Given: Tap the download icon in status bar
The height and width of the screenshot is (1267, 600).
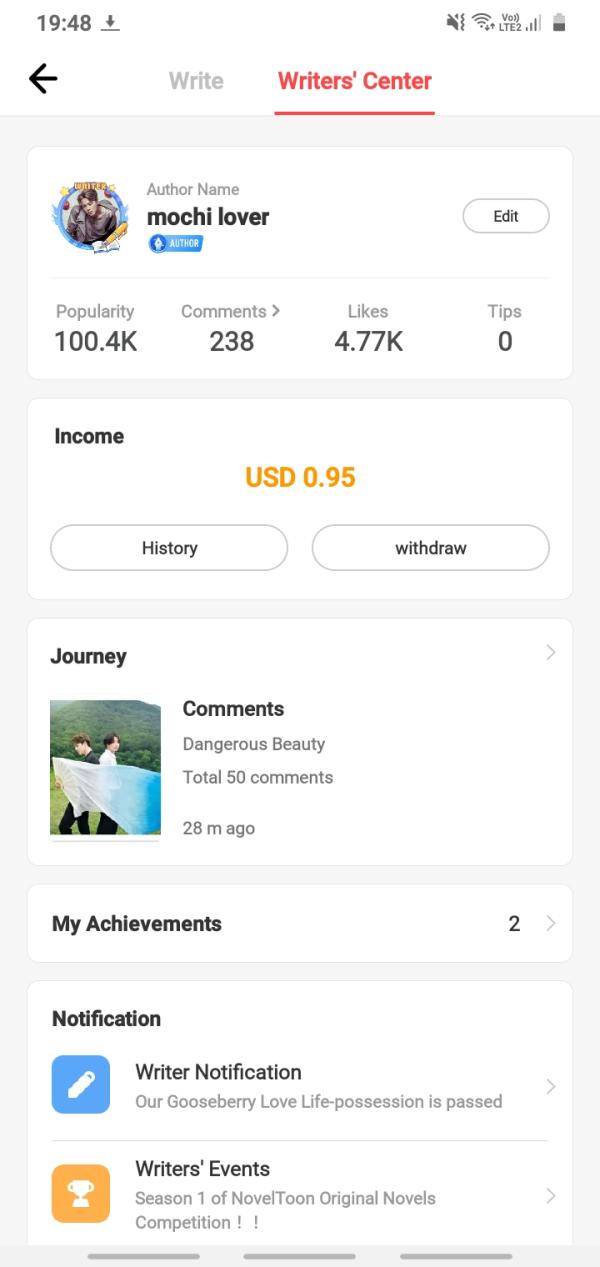Looking at the screenshot, I should [111, 23].
